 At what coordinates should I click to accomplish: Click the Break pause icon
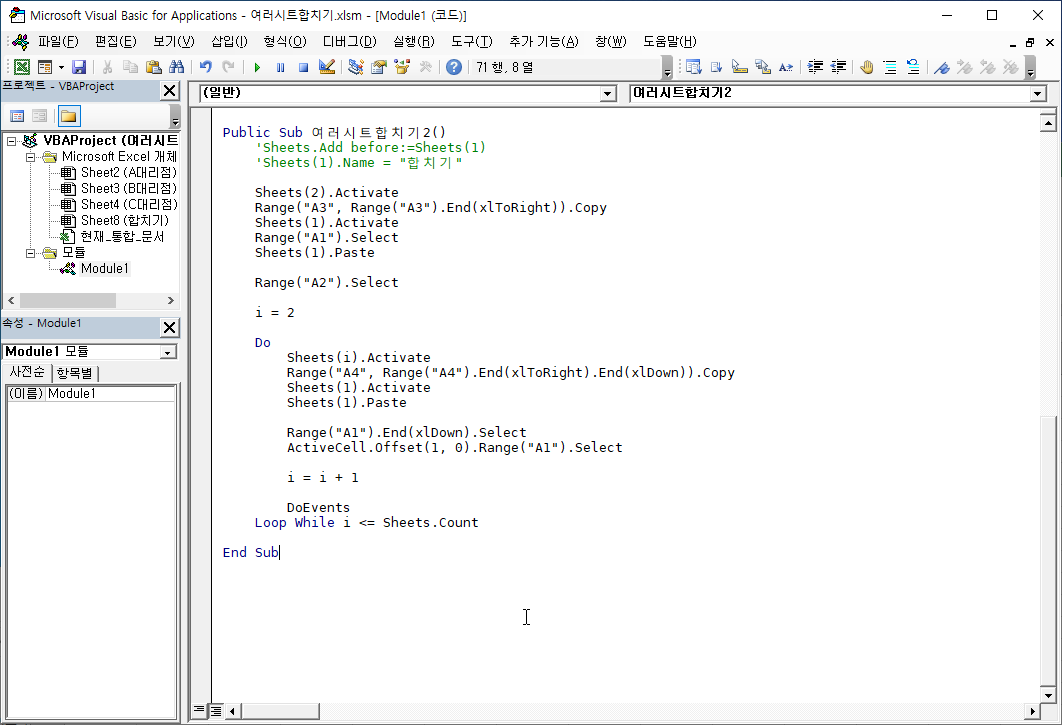pos(280,67)
